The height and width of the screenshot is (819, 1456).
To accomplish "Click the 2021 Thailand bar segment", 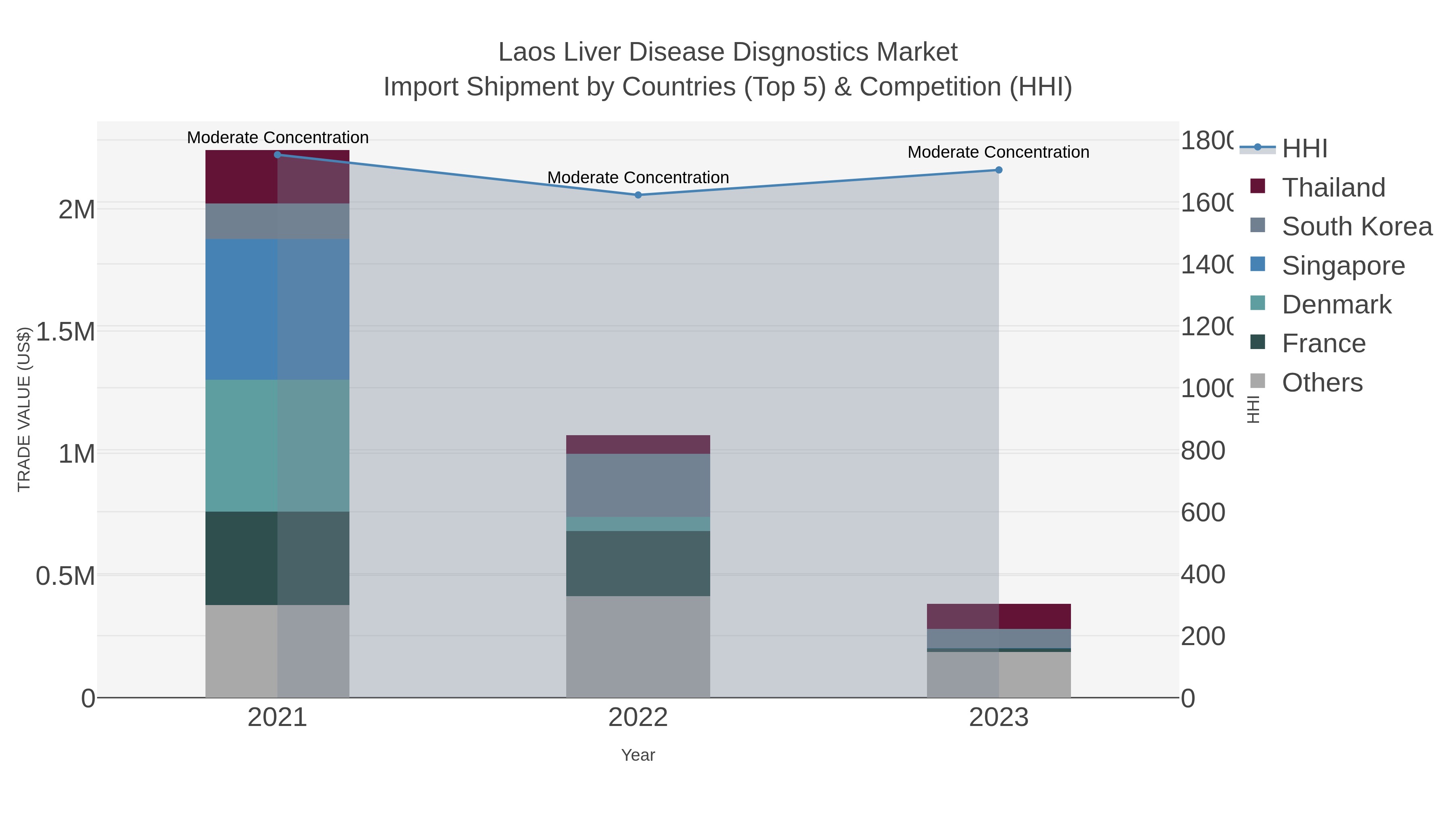I will 277,177.
